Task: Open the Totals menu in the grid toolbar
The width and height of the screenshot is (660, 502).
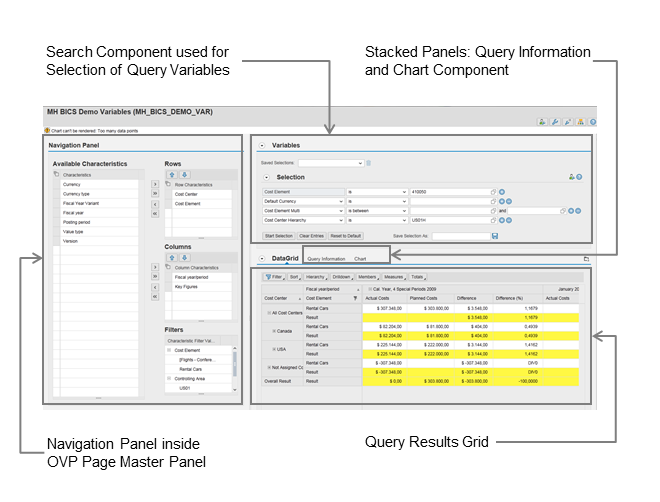Action: [x=418, y=277]
